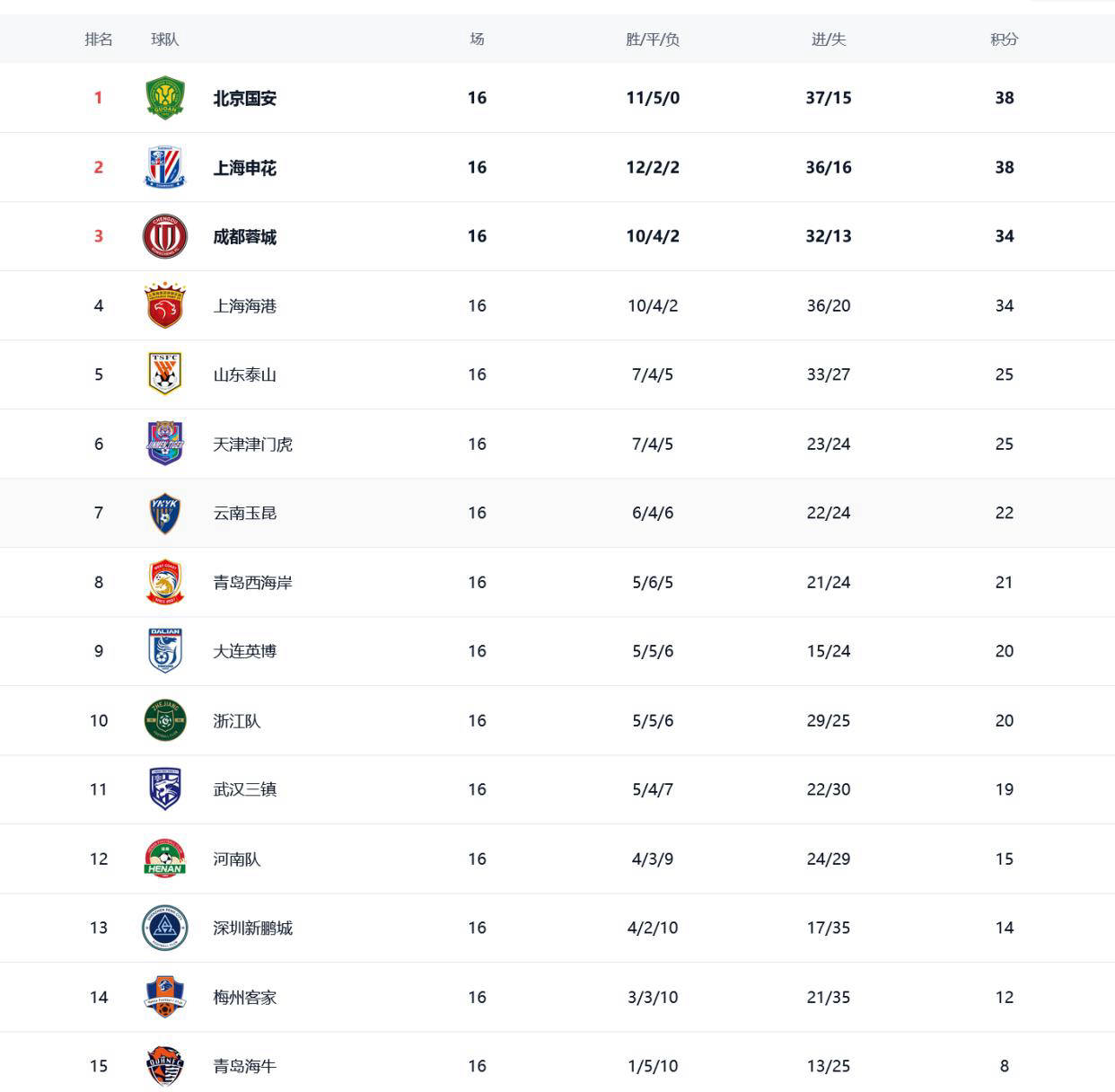Screen dimensions: 1115x1092
Task: Select the 青岛海牛 team name
Action: point(245,1066)
